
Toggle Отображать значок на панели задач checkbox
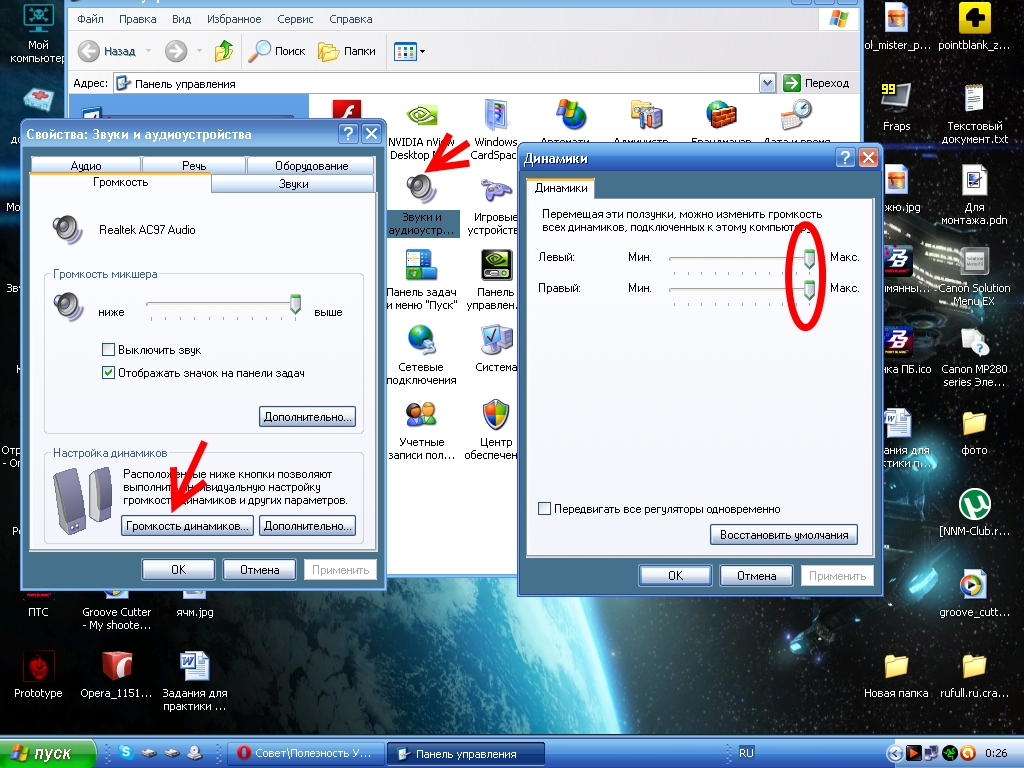pos(108,373)
